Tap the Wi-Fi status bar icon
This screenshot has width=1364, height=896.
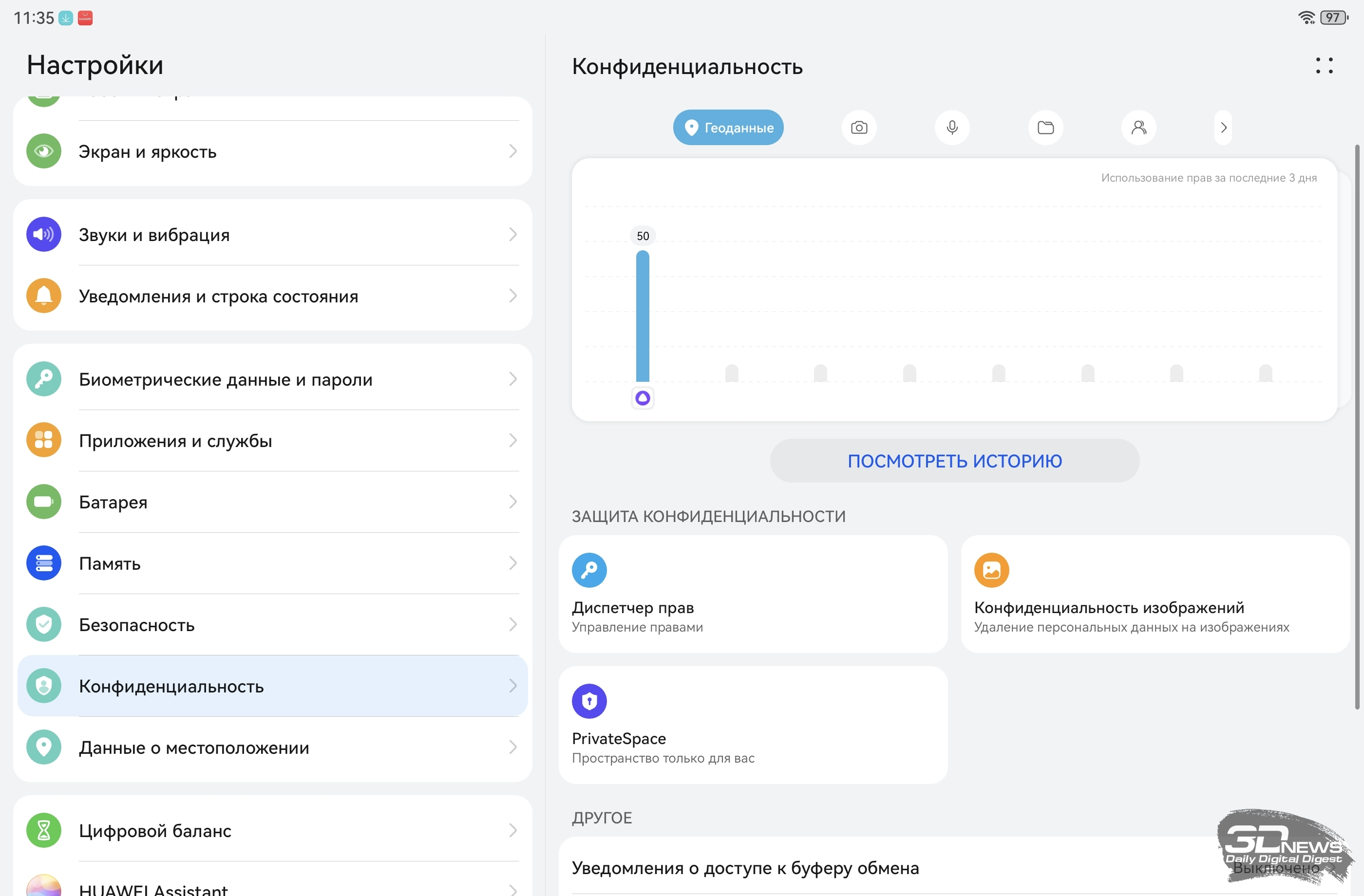pyautogui.click(x=1306, y=18)
